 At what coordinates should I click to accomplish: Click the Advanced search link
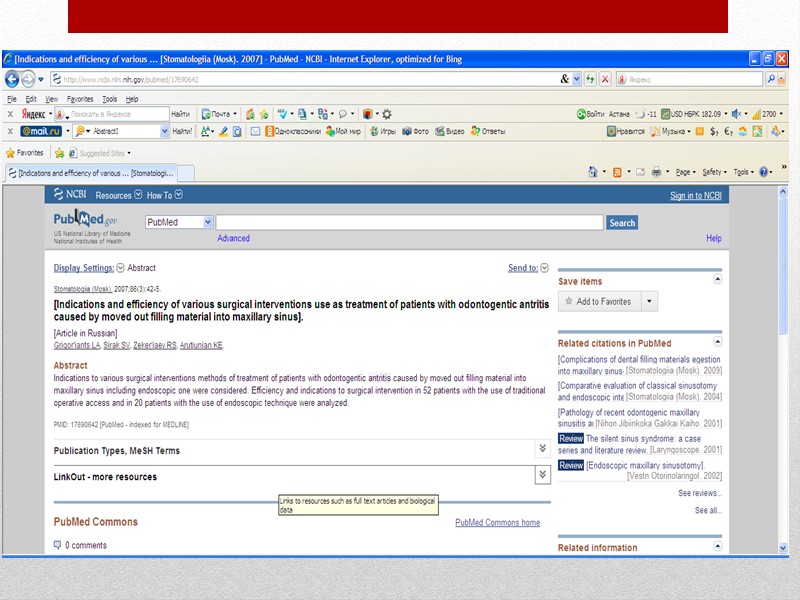(x=233, y=238)
